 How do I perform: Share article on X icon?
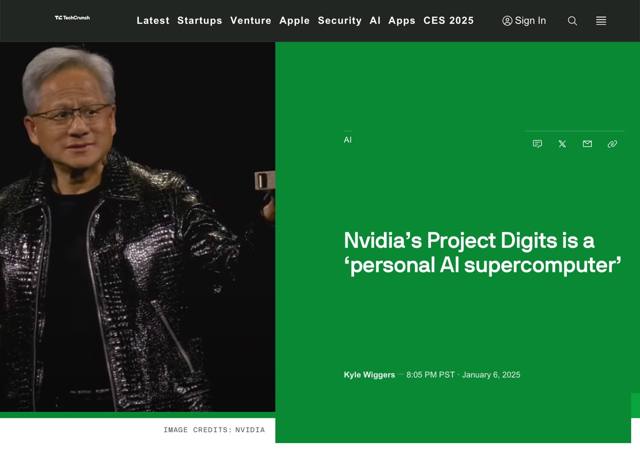coord(562,144)
